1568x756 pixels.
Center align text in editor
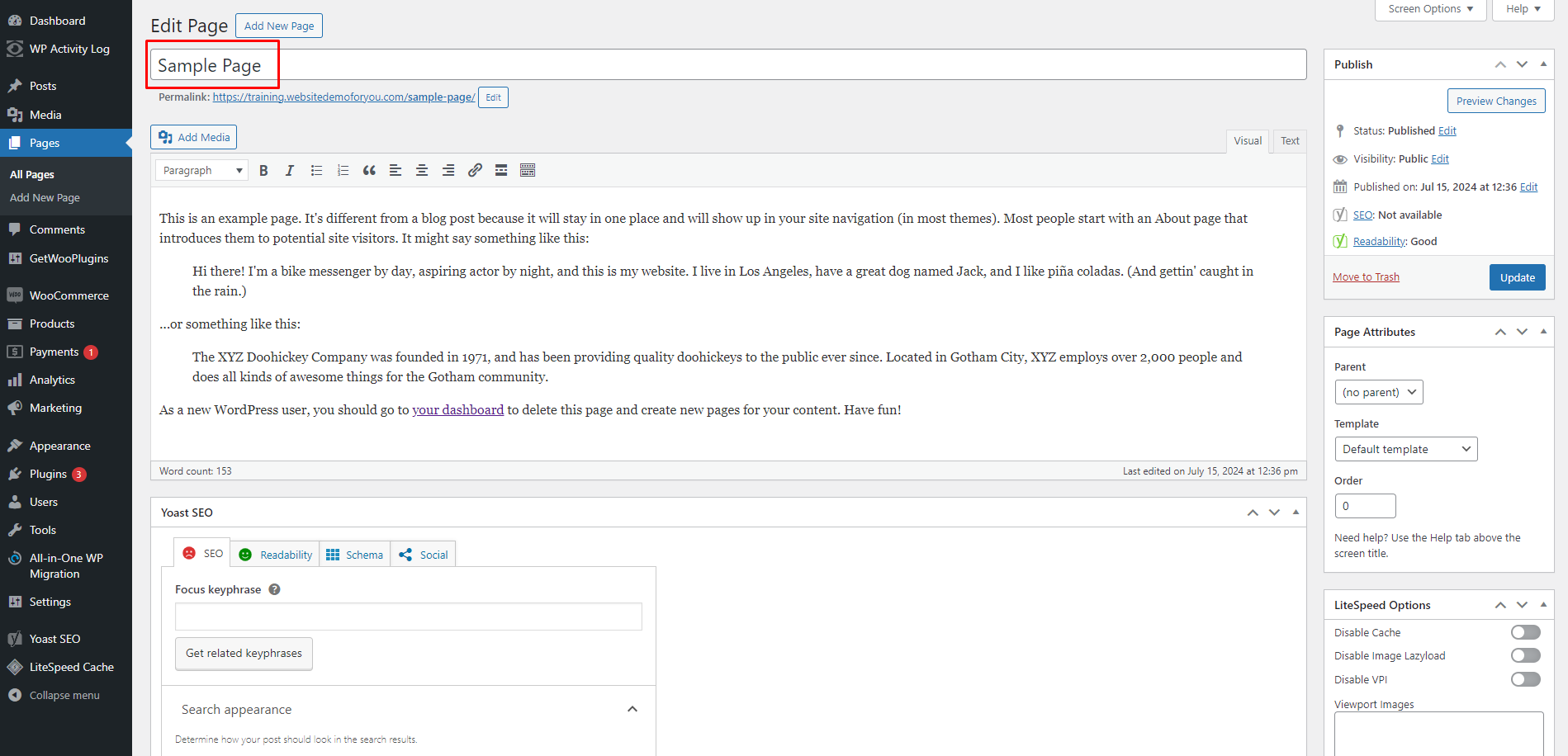422,170
